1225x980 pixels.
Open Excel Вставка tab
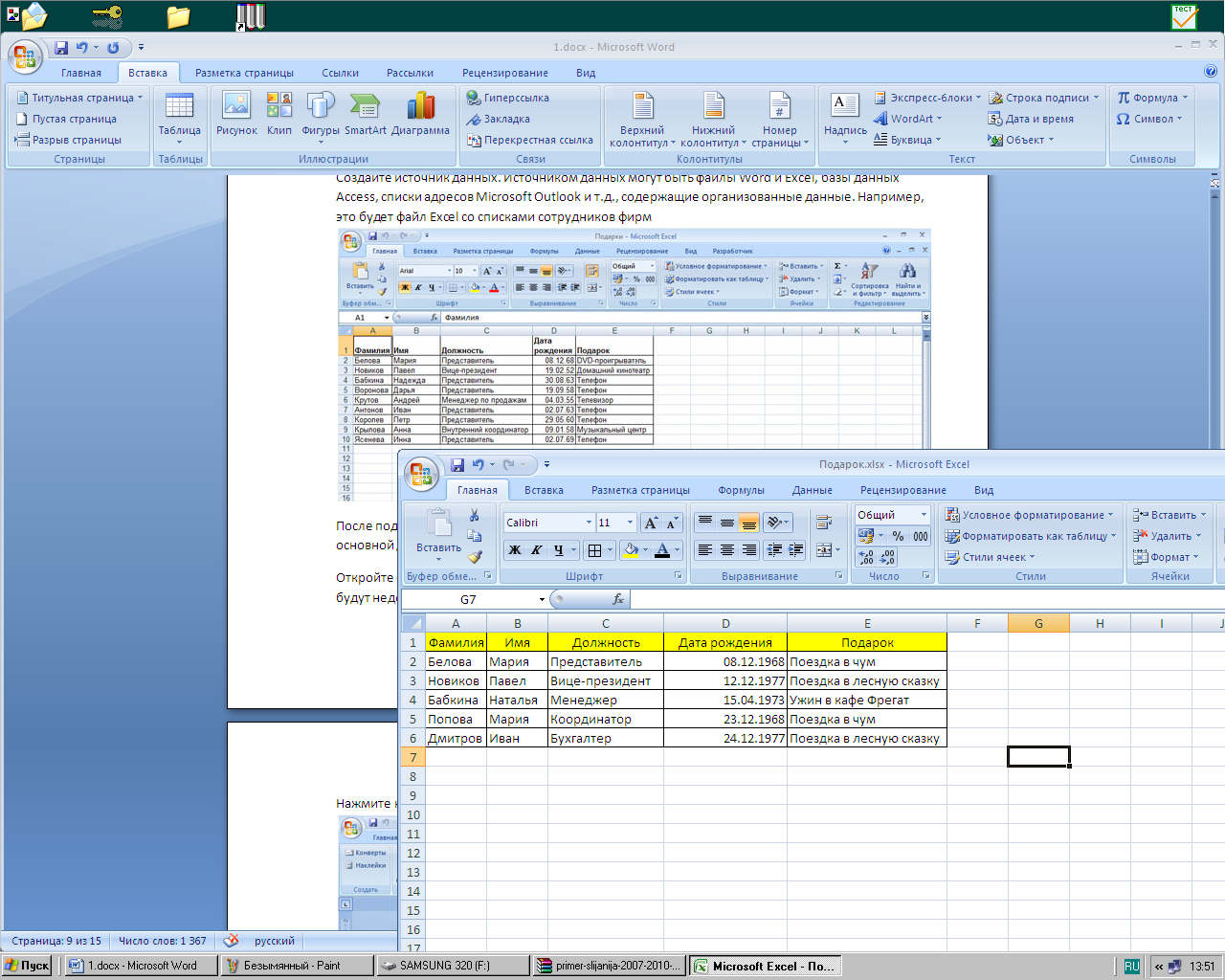coord(544,490)
